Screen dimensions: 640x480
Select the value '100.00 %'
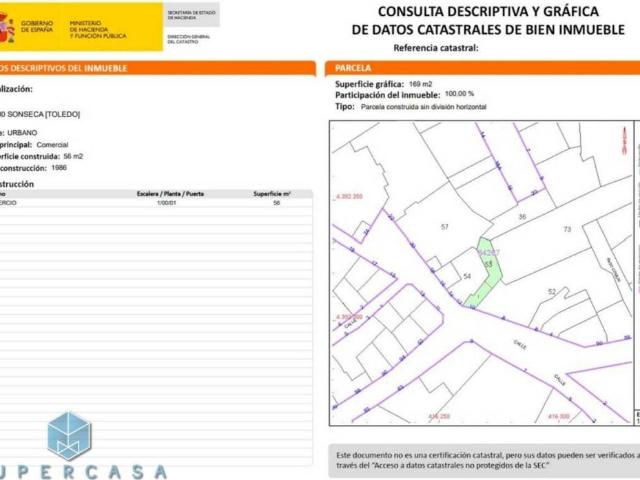(459, 94)
